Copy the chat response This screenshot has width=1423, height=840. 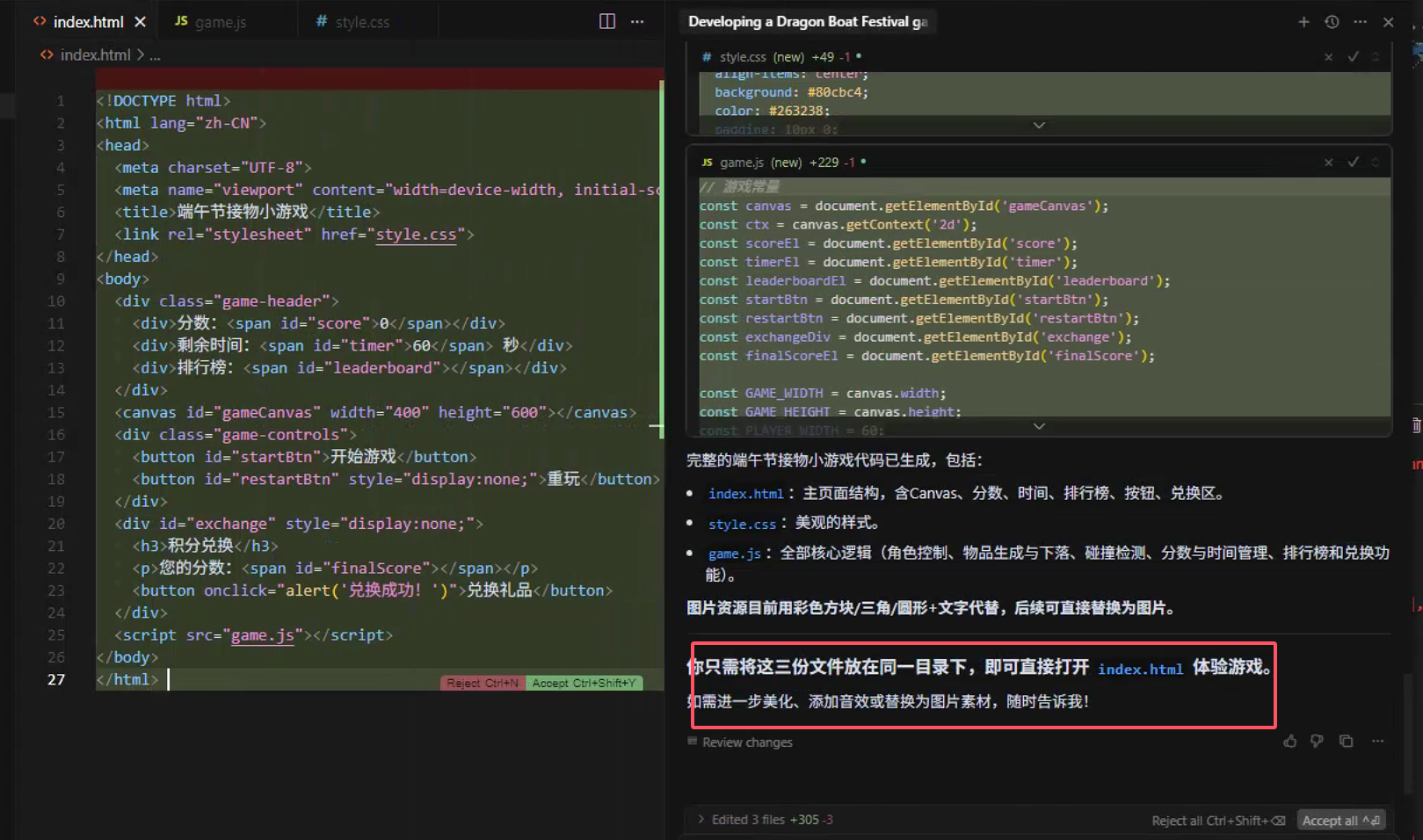point(1346,742)
